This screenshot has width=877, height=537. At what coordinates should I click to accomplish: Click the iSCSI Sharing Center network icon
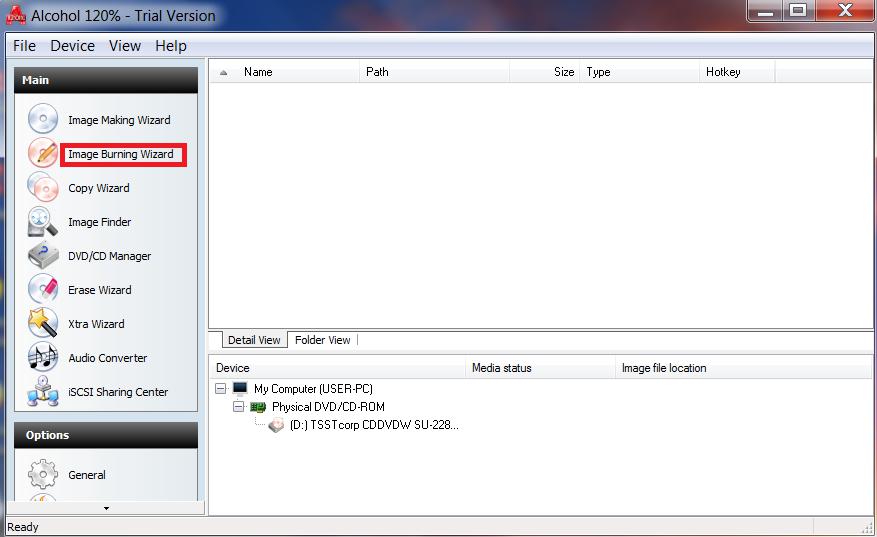43,391
